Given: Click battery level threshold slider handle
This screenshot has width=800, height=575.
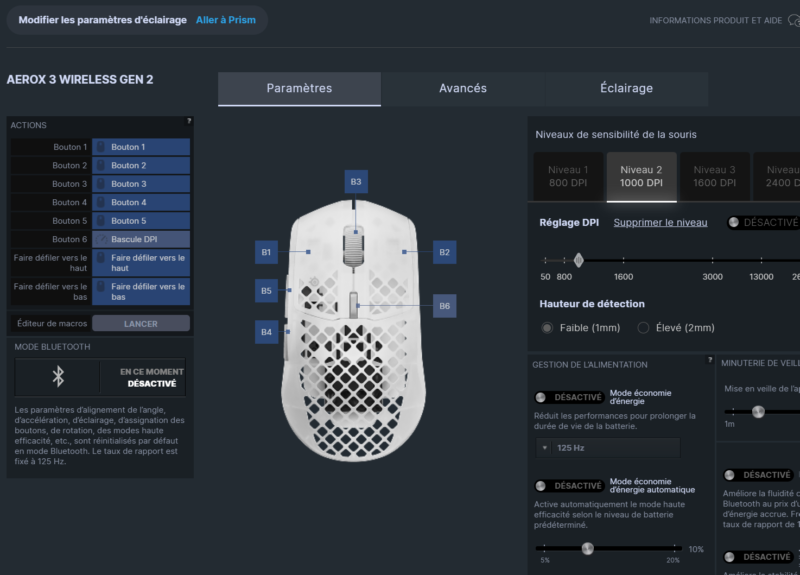Looking at the screenshot, I should [x=588, y=548].
